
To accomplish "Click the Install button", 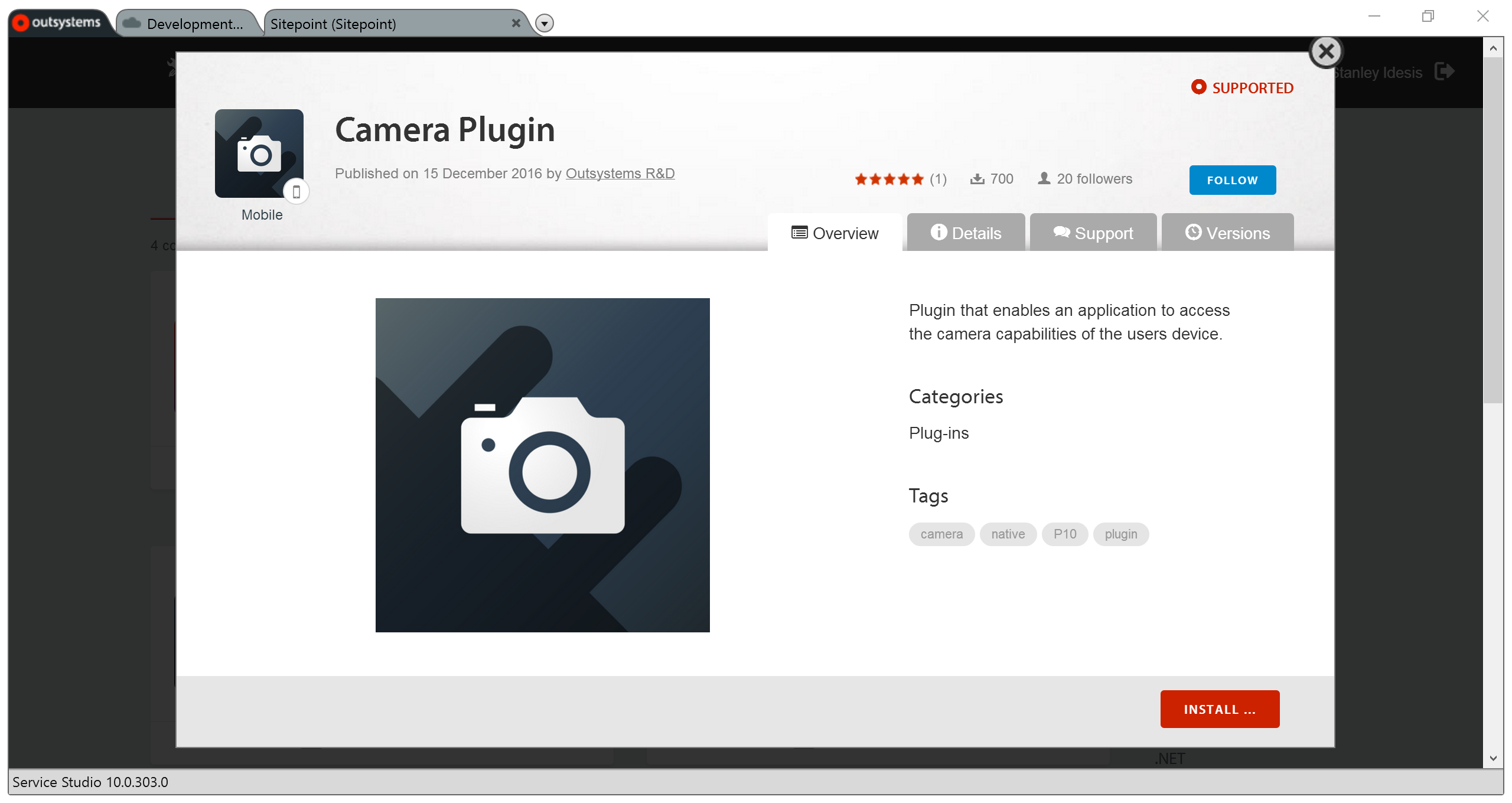I will 1220,709.
